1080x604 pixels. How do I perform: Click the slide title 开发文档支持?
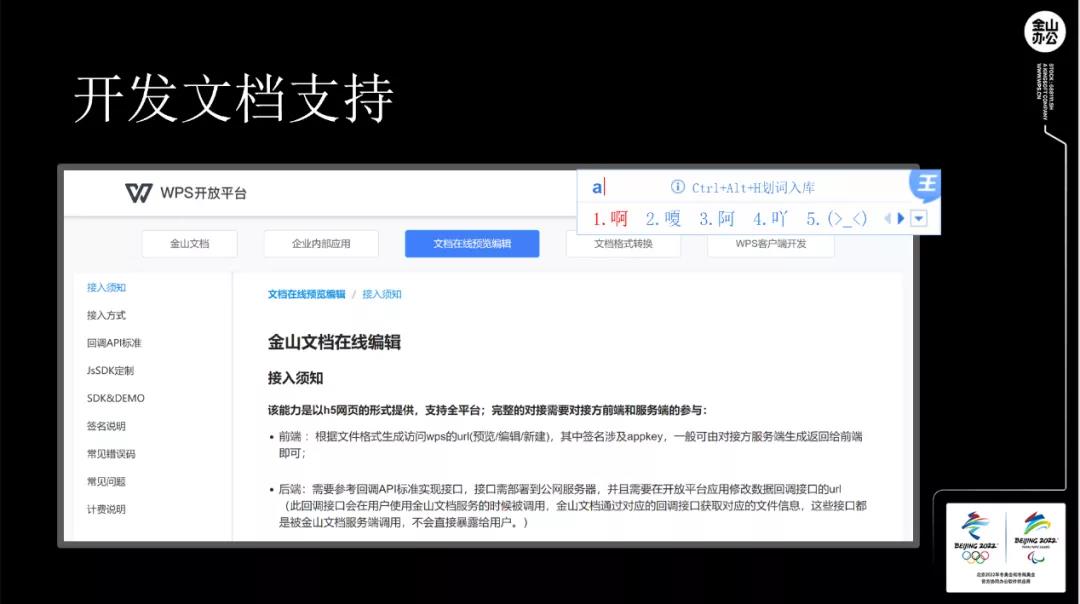pyautogui.click(x=233, y=99)
